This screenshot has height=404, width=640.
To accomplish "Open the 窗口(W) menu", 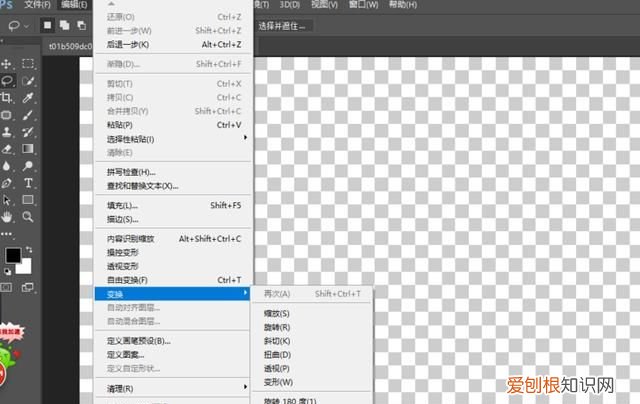I will point(363,5).
